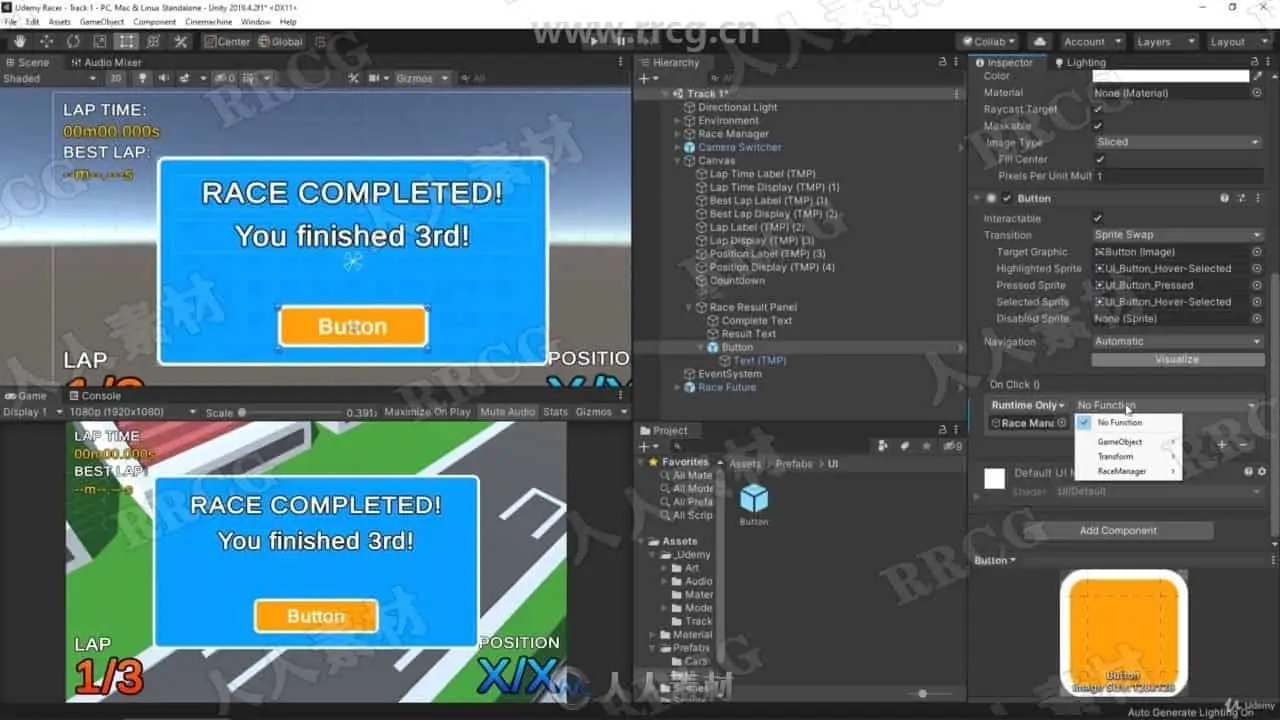Collapse Race Result Panel in Hierarchy
The image size is (1280, 720).
coord(689,307)
